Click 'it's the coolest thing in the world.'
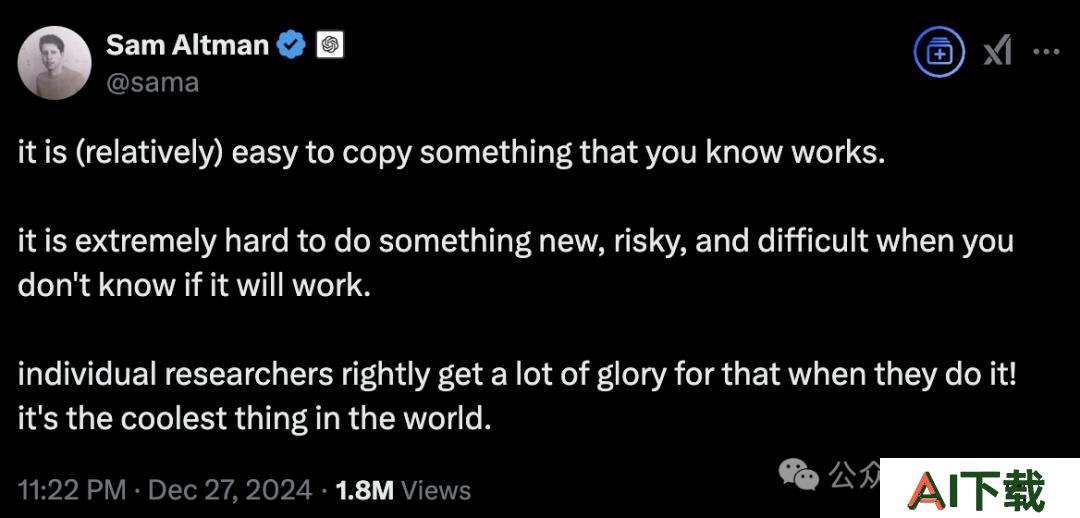The height and width of the screenshot is (518, 1080). point(254,419)
